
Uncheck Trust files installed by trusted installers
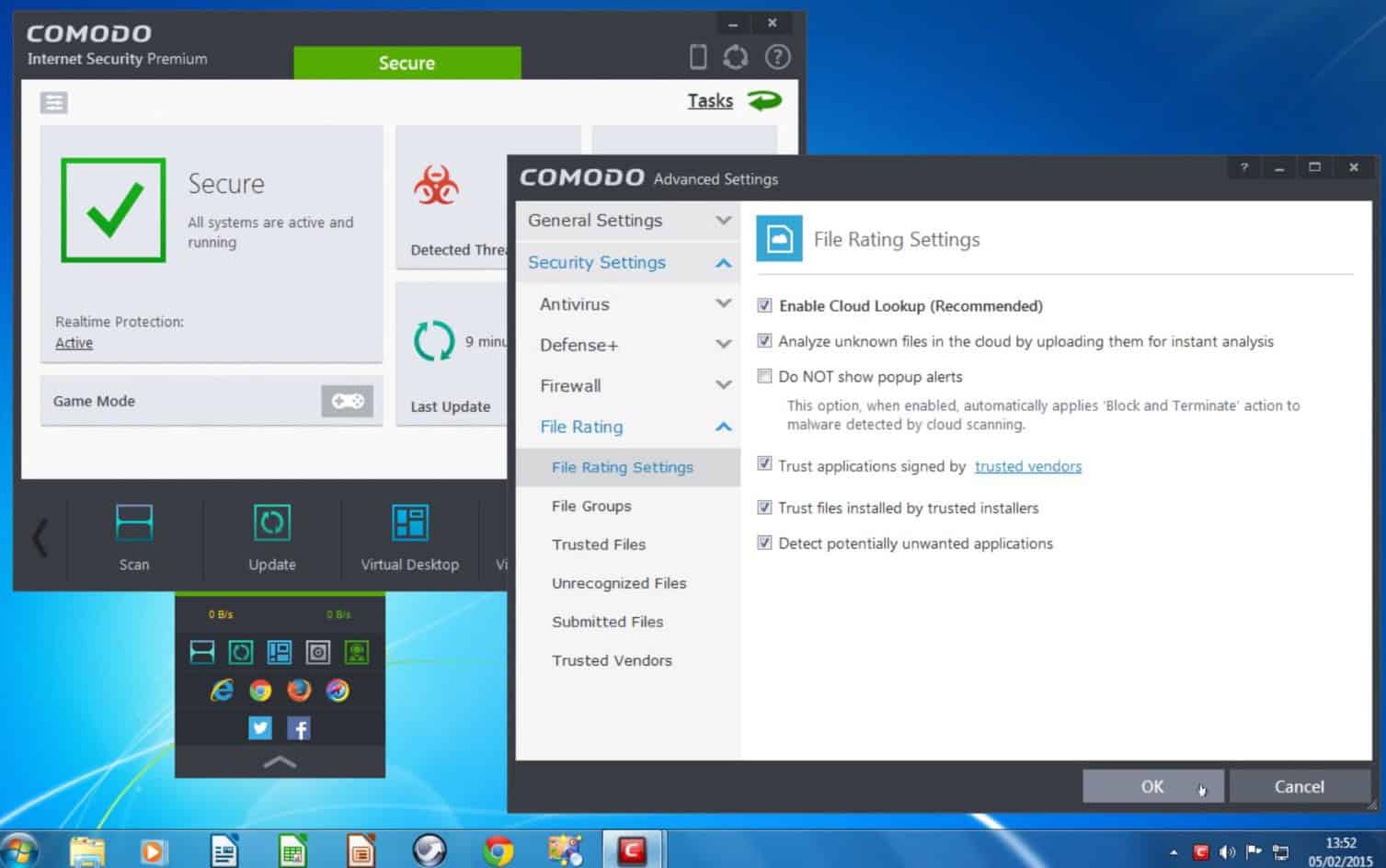point(764,508)
